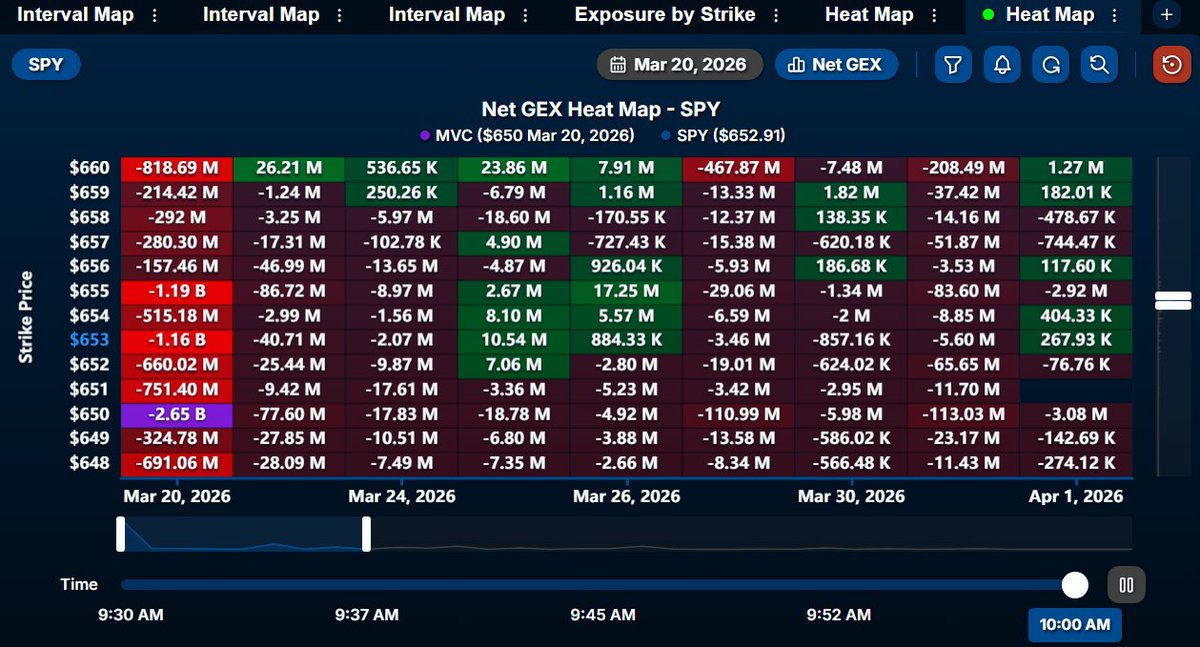Click the 404.33 K cell
The image size is (1200, 647).
1076,316
